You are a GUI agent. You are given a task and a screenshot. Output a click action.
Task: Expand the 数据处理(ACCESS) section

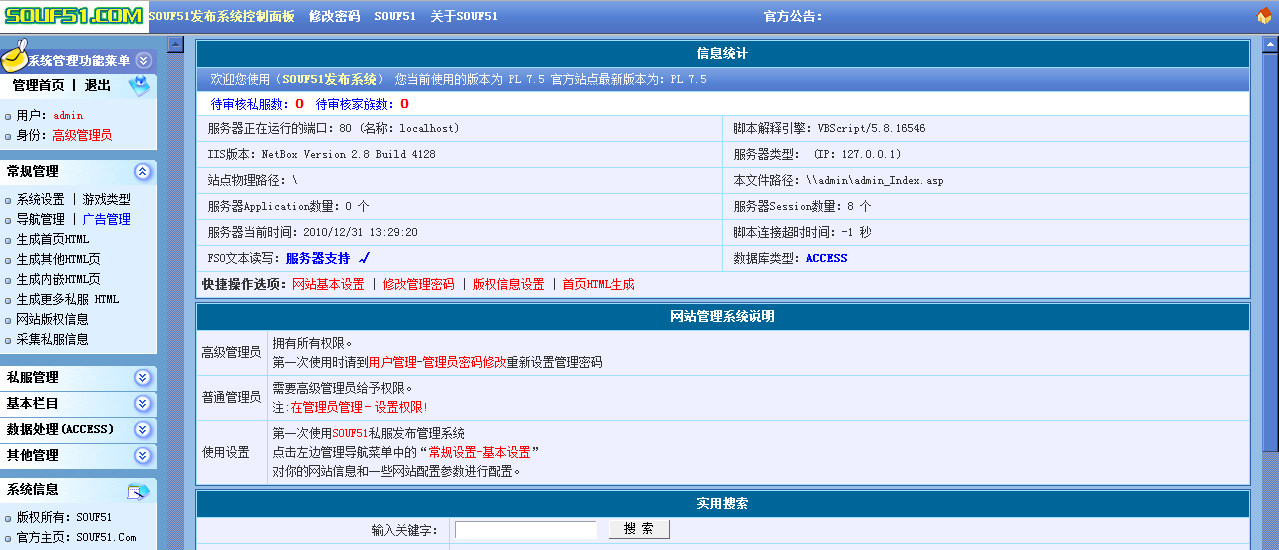[143, 430]
